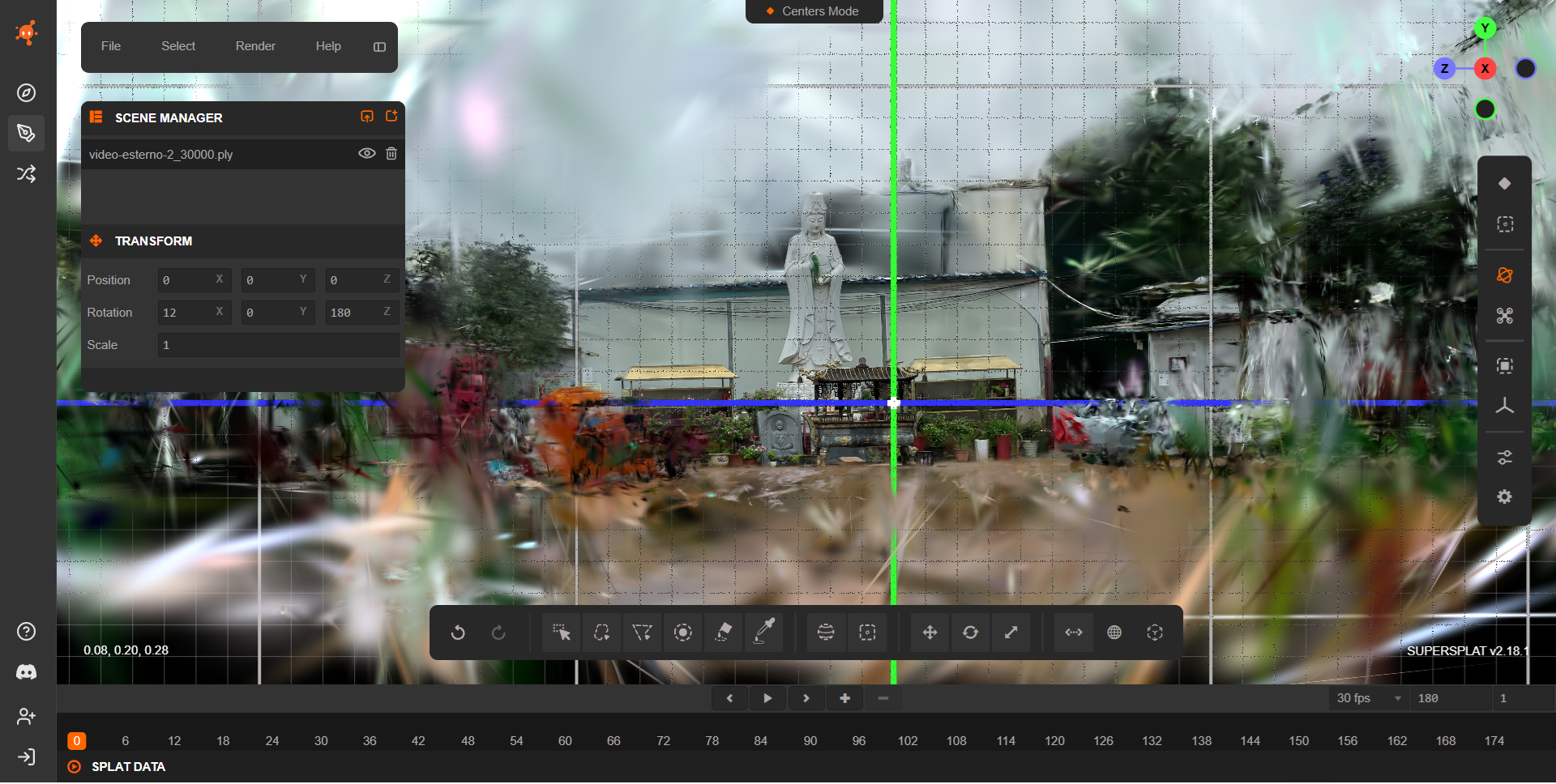This screenshot has height=784, width=1556.
Task: Select the lasso selection tool
Action: click(601, 633)
